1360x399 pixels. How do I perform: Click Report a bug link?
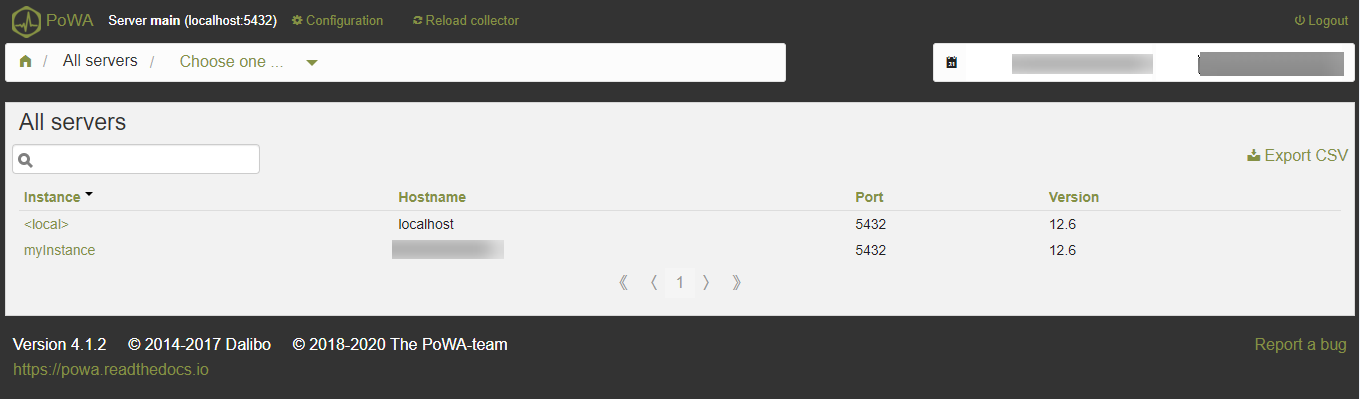coord(1301,344)
